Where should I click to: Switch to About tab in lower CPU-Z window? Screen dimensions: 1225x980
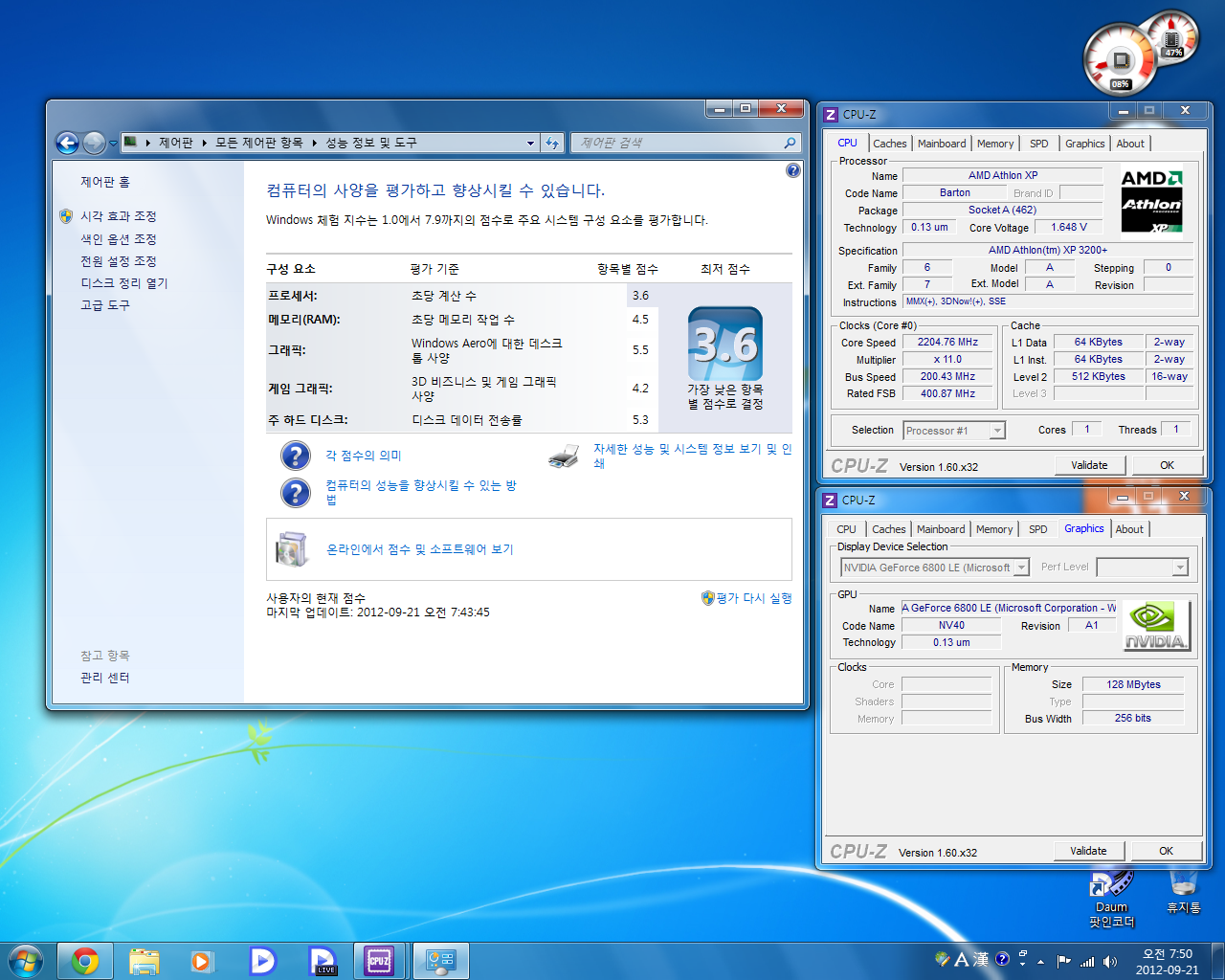(x=1129, y=529)
